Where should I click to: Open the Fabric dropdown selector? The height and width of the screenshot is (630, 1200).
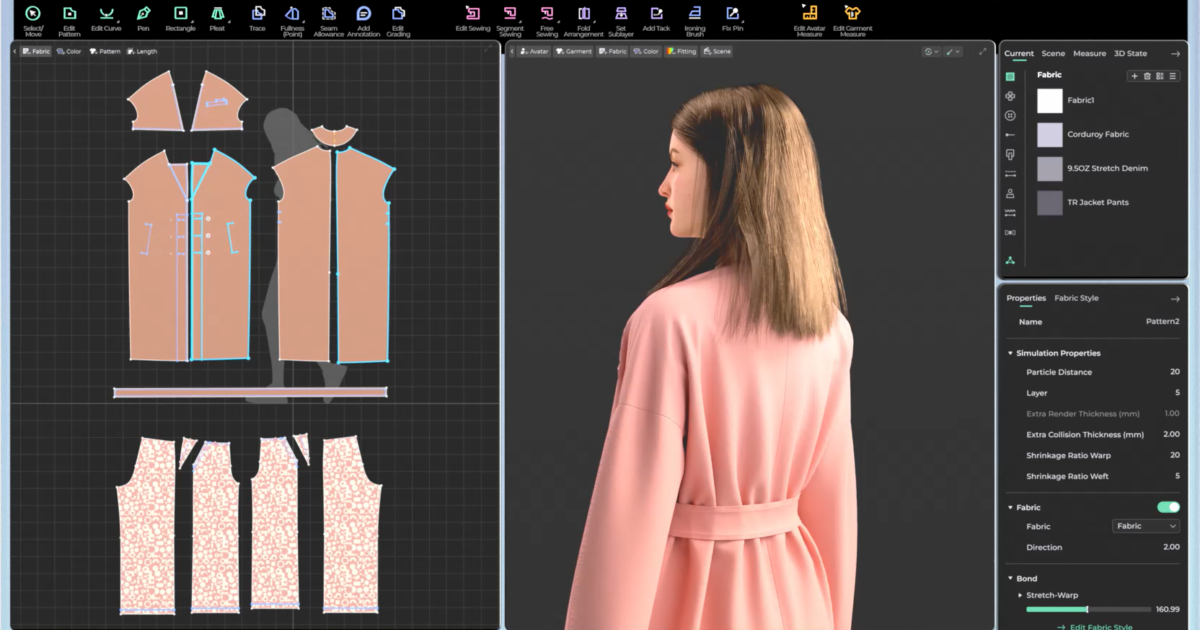click(x=1145, y=526)
